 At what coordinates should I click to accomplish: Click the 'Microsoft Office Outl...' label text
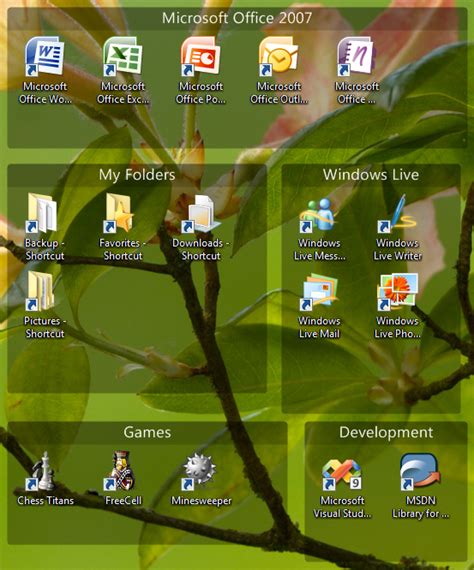[279, 93]
